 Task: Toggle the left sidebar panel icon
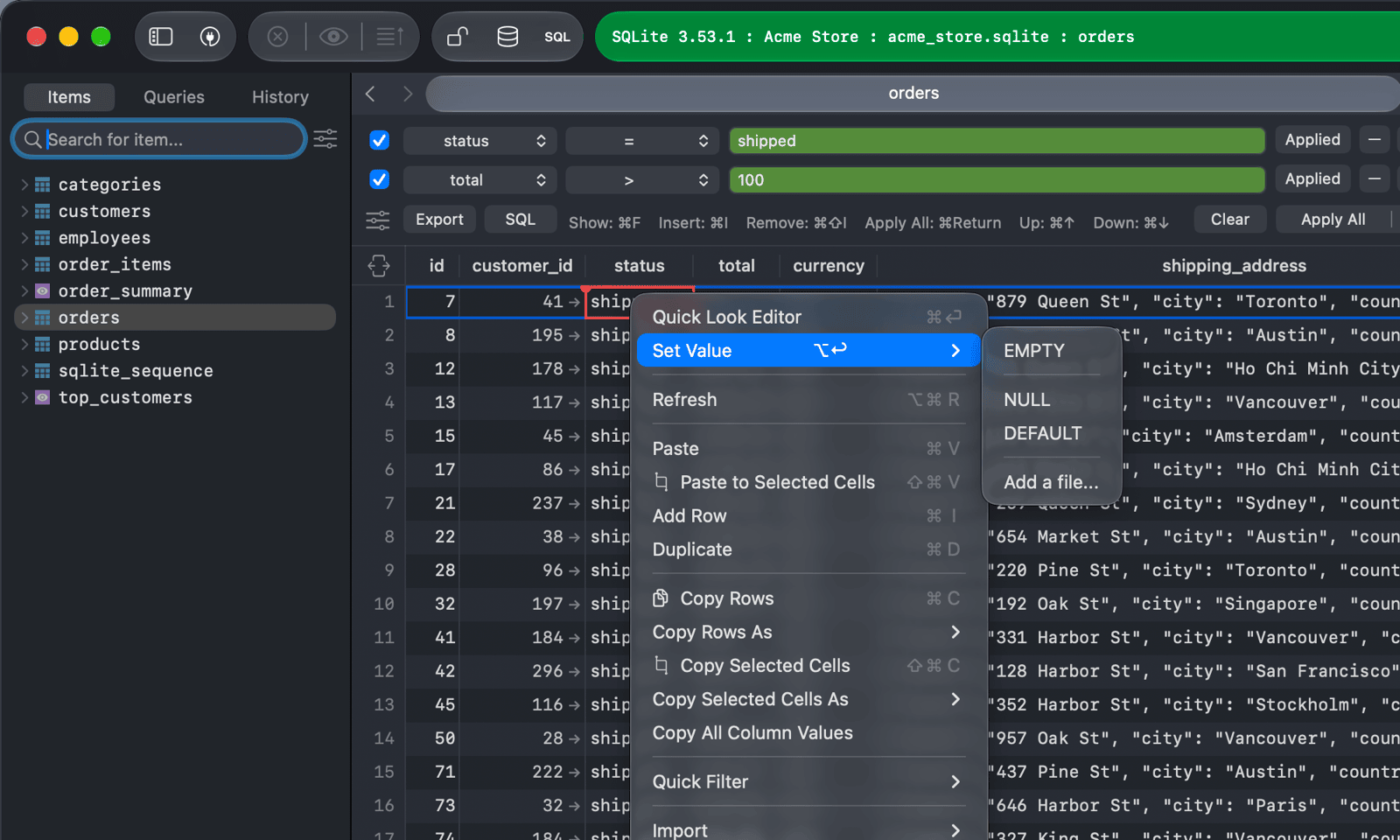[x=161, y=37]
